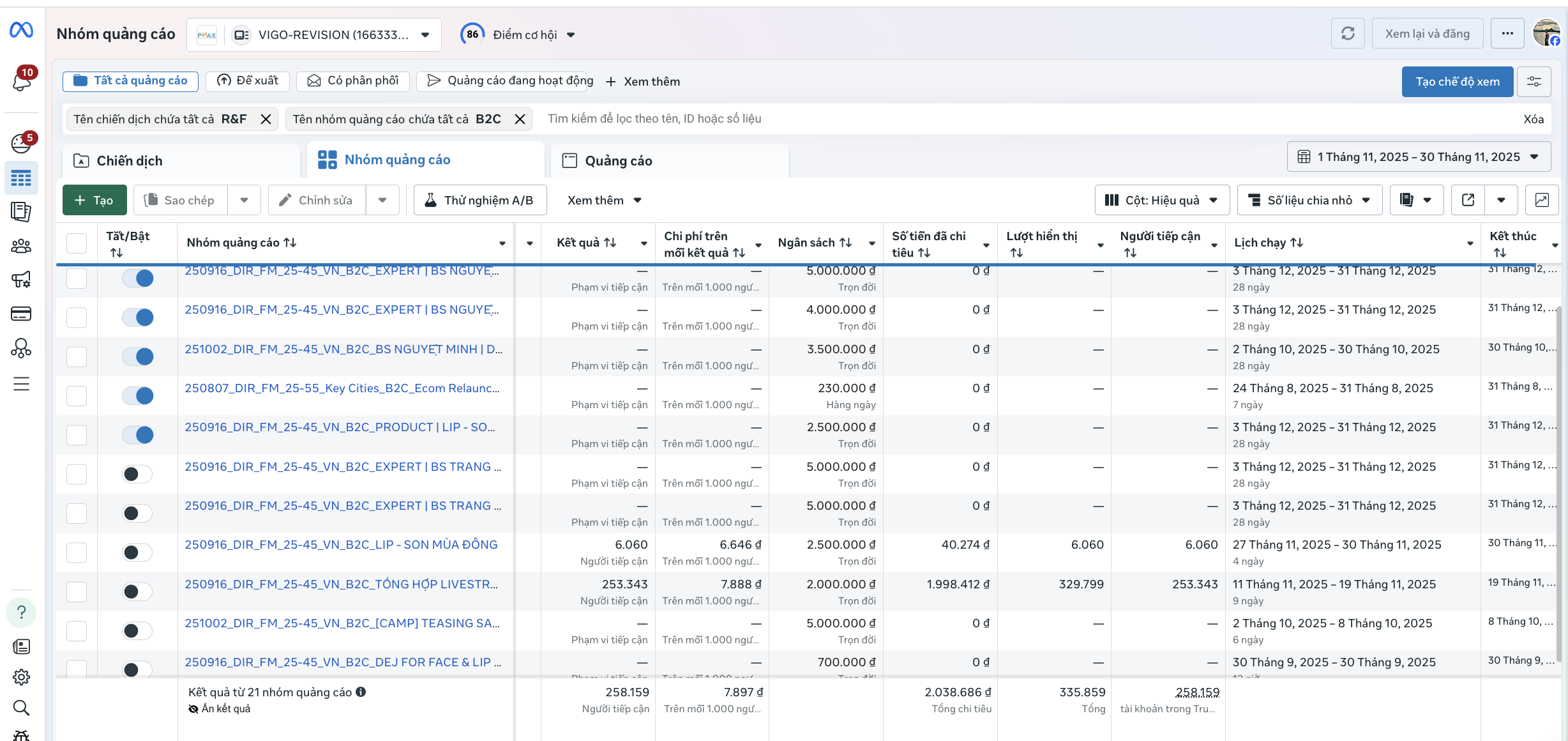The width and height of the screenshot is (1568, 741).
Task: Open the billing card icon in the sidebar
Action: pos(22,314)
